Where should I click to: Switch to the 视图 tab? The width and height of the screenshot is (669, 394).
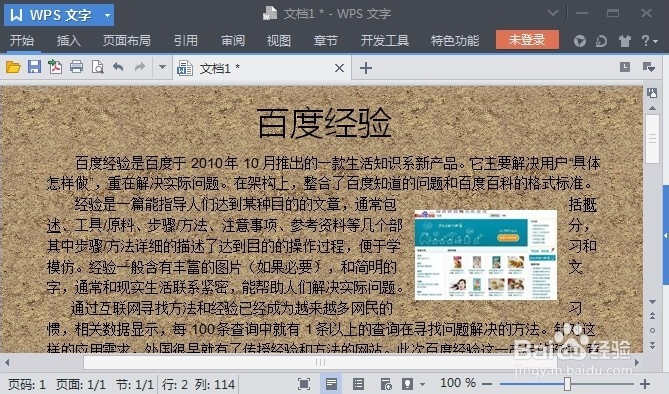279,41
